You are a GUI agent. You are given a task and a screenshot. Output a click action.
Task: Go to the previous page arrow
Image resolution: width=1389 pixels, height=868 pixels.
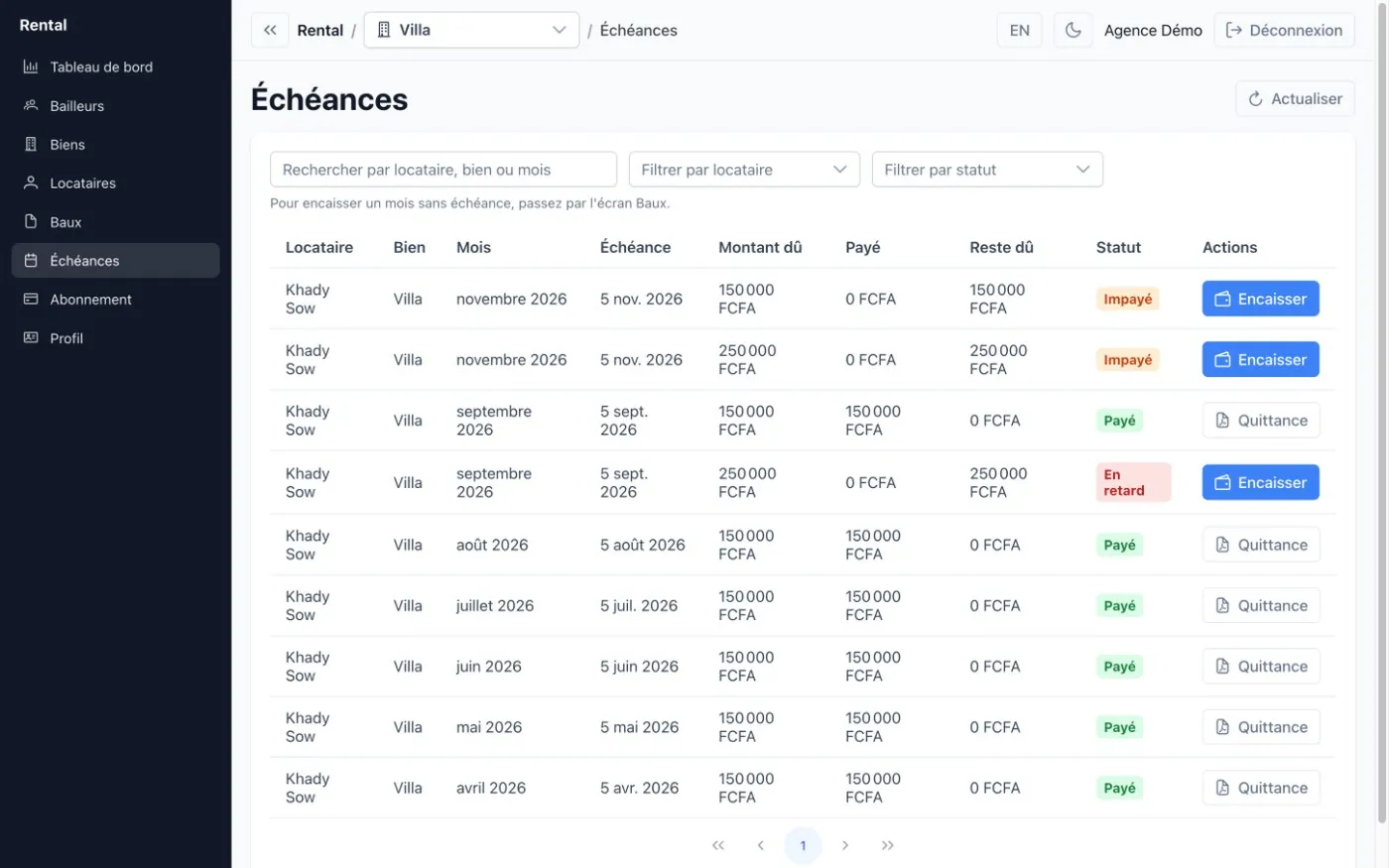coord(761,845)
